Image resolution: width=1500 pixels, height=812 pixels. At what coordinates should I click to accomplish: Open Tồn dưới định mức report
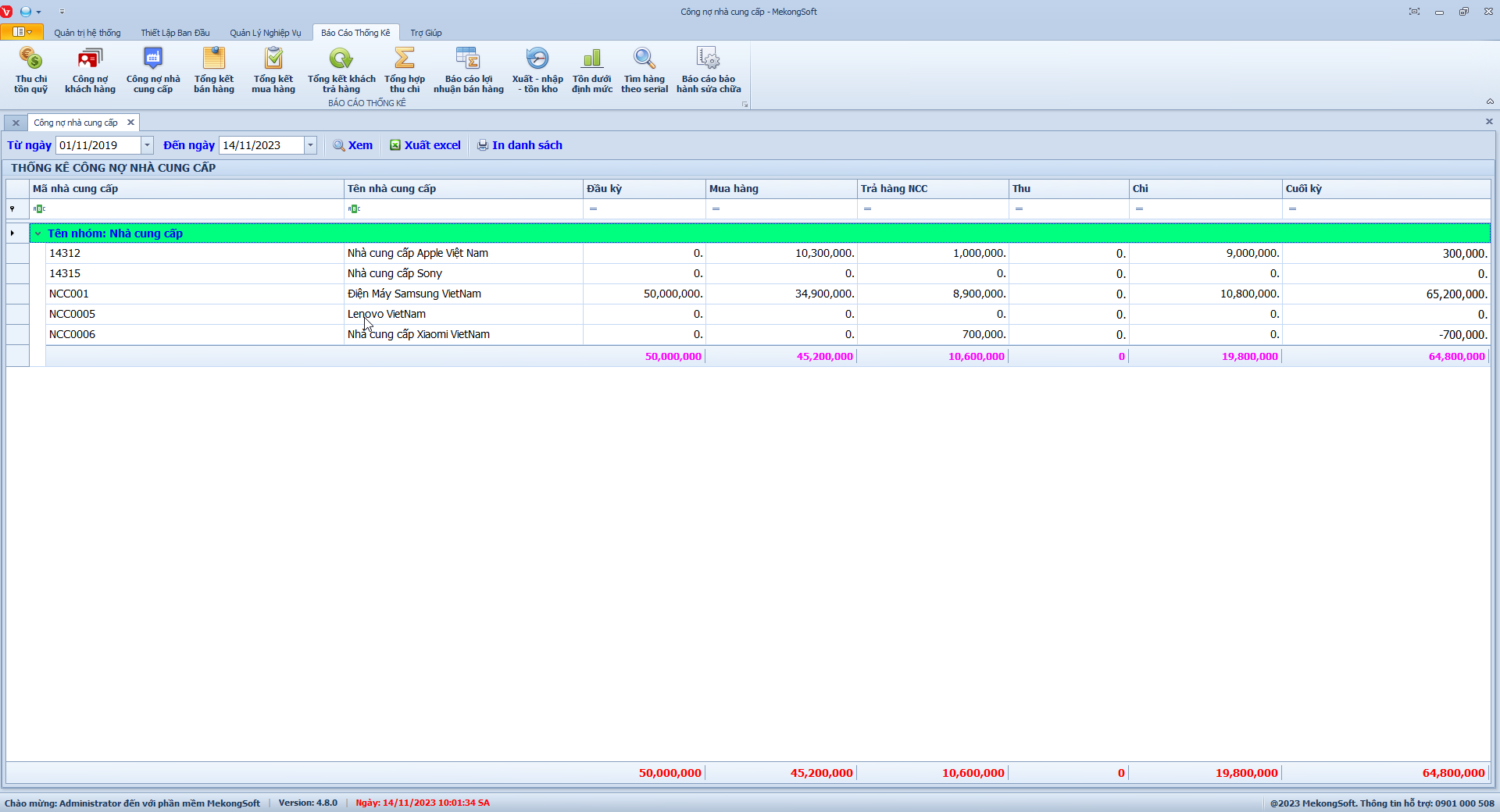(x=592, y=70)
